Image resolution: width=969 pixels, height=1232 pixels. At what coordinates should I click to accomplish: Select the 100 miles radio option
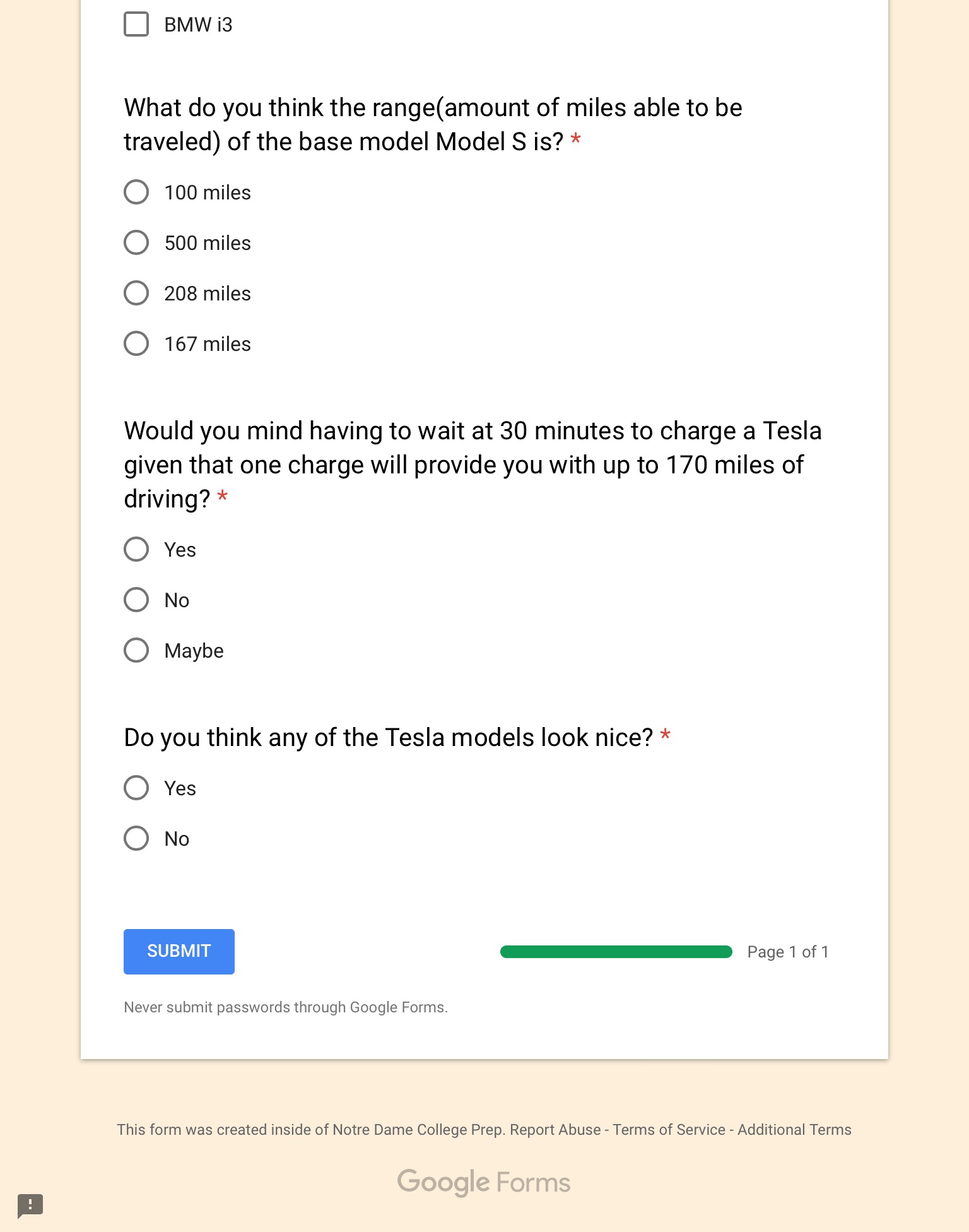coord(136,192)
